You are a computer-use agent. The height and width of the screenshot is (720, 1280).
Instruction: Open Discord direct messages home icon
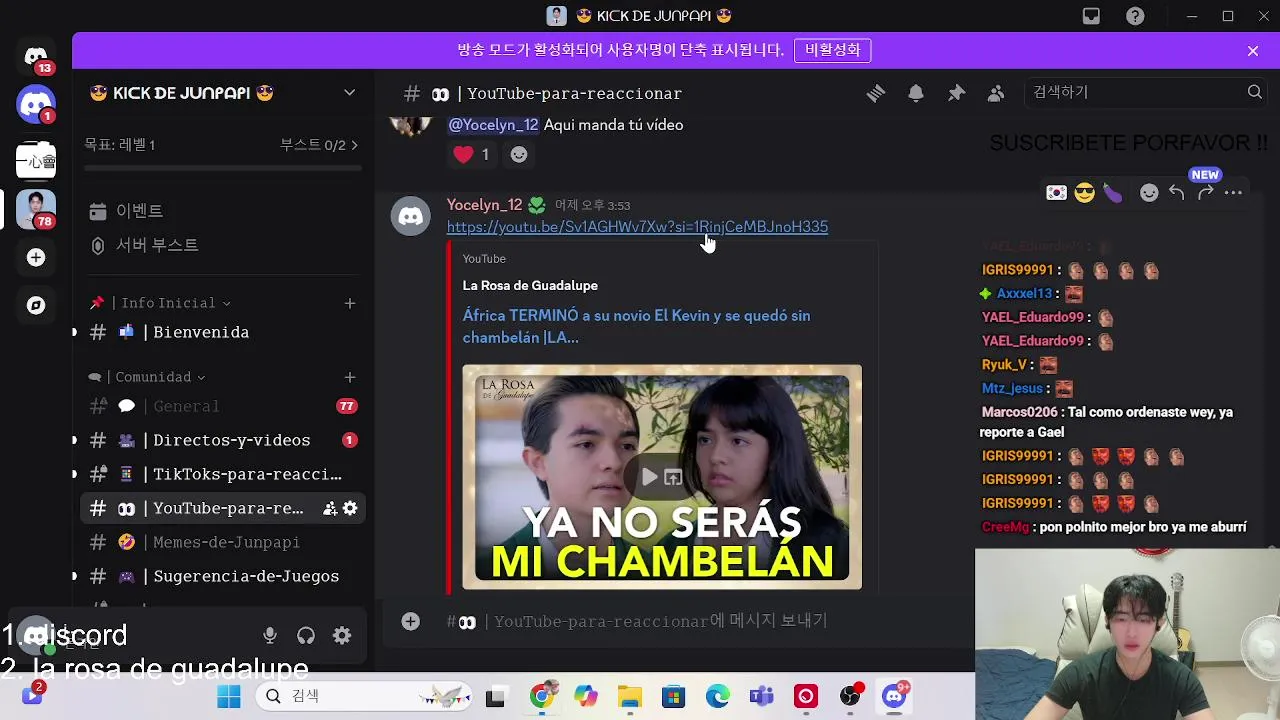tap(36, 57)
